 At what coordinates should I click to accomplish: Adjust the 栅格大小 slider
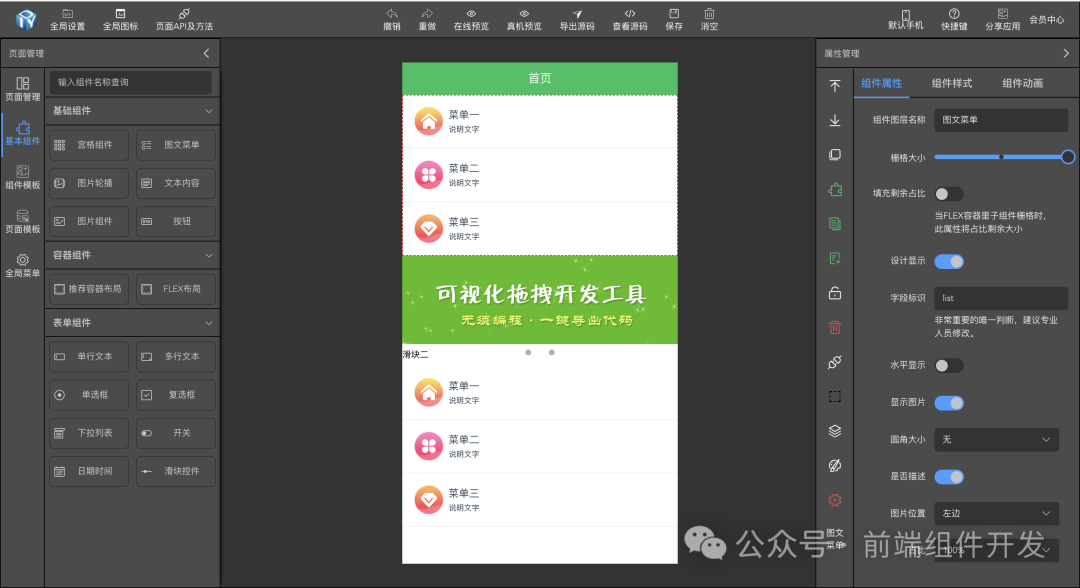tap(1001, 157)
